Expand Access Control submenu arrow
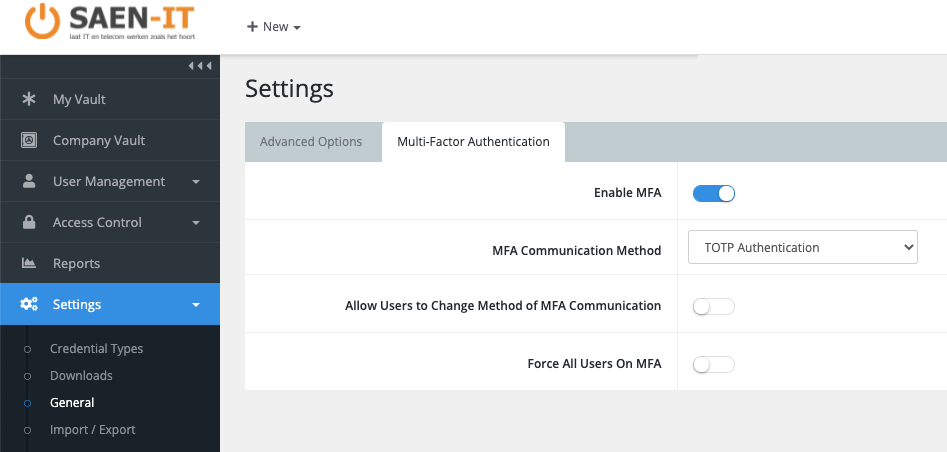 click(x=196, y=223)
